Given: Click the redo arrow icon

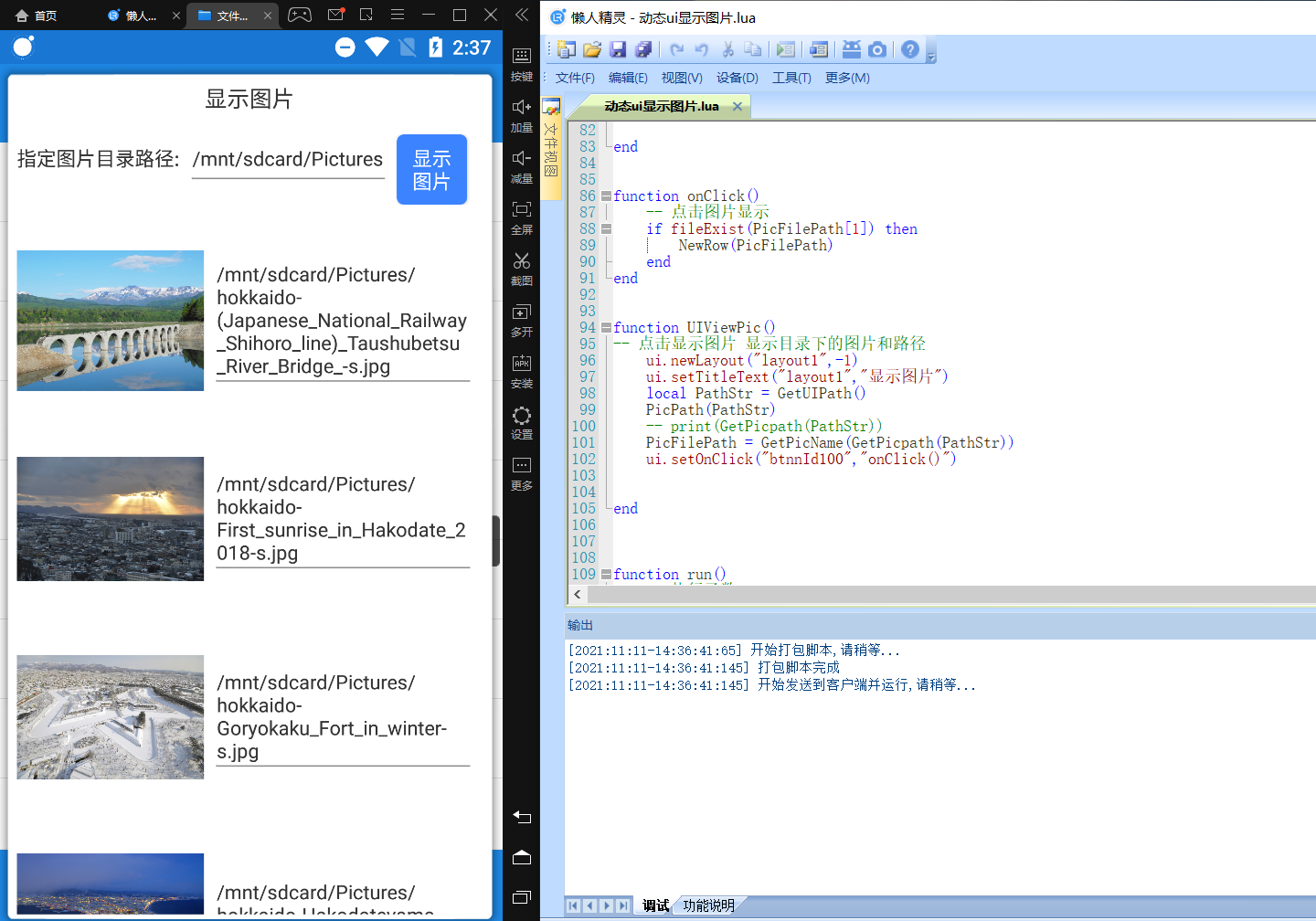Looking at the screenshot, I should coord(676,49).
